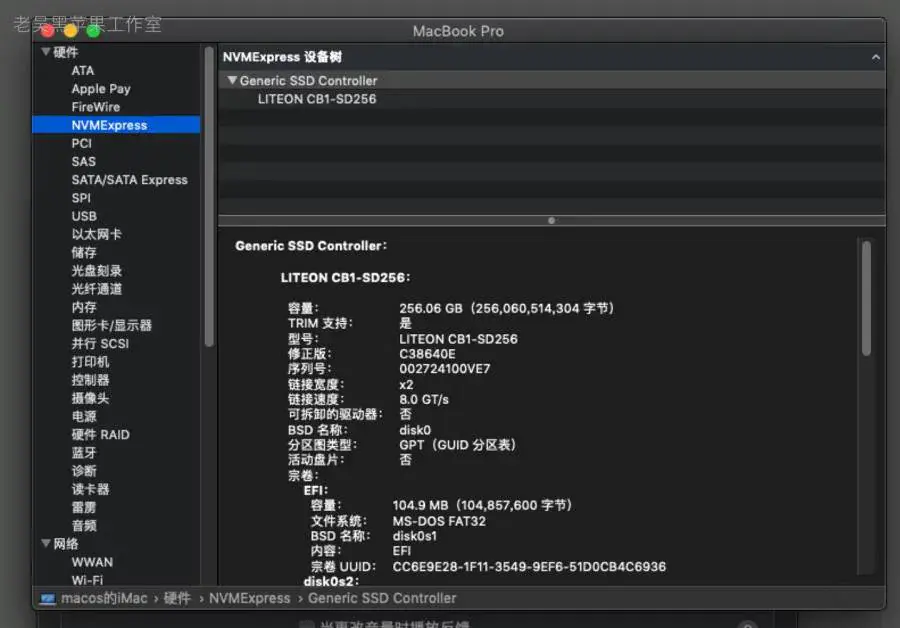900x628 pixels.
Task: Click the NVMExpress 设备树 column header
Action: [x=551, y=57]
